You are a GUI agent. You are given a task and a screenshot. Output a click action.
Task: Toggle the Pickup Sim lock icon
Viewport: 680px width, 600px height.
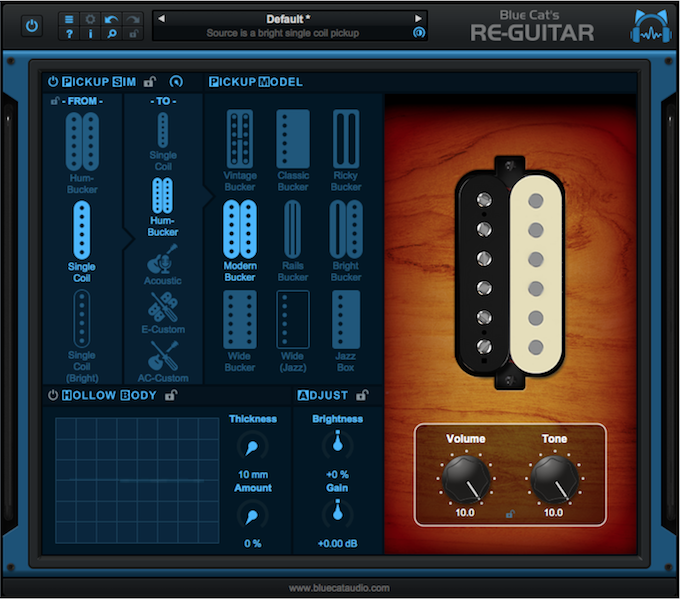pyautogui.click(x=150, y=81)
